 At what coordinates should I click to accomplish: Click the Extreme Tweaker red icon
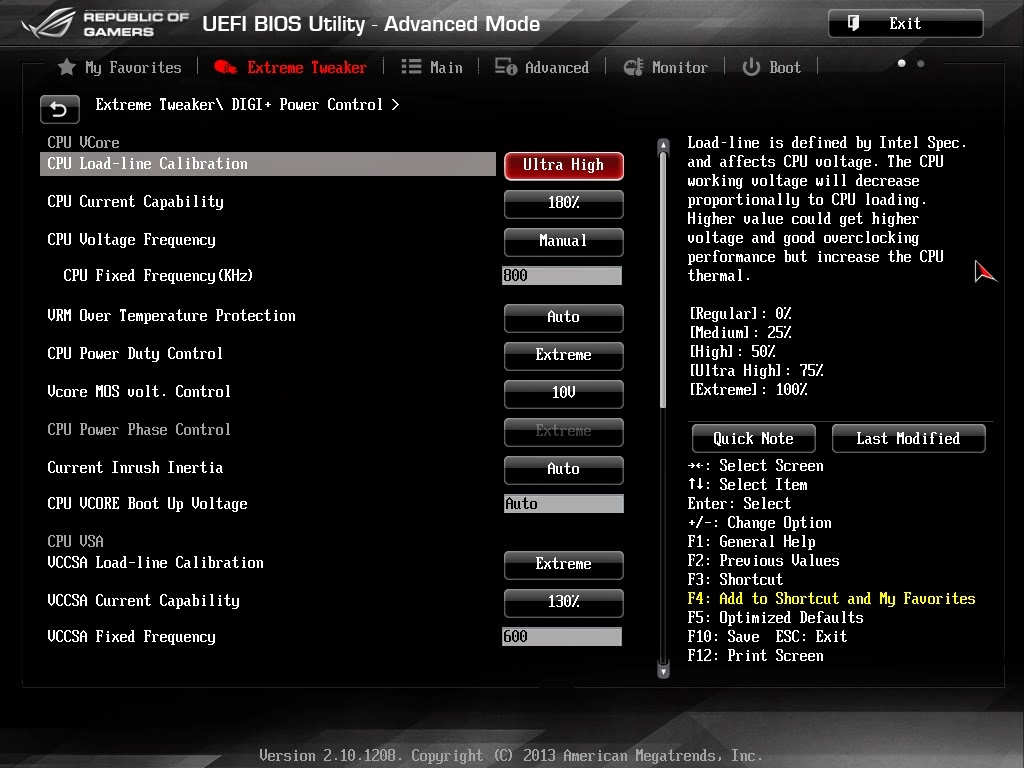[225, 67]
